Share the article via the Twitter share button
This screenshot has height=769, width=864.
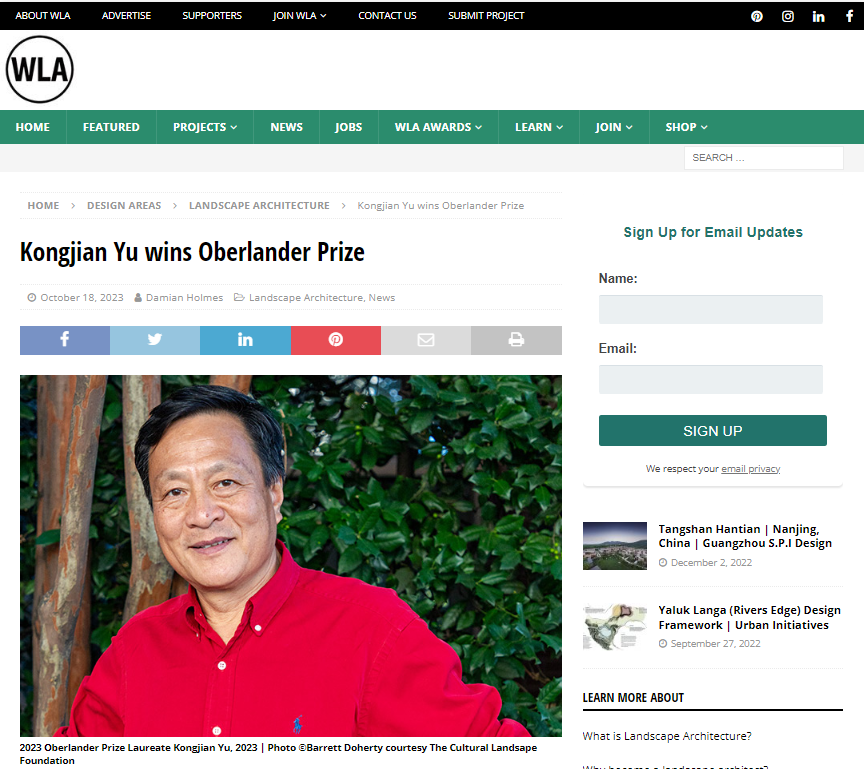point(155,340)
